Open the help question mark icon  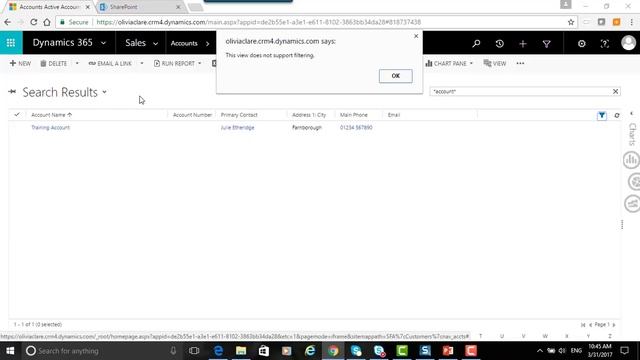coord(604,43)
